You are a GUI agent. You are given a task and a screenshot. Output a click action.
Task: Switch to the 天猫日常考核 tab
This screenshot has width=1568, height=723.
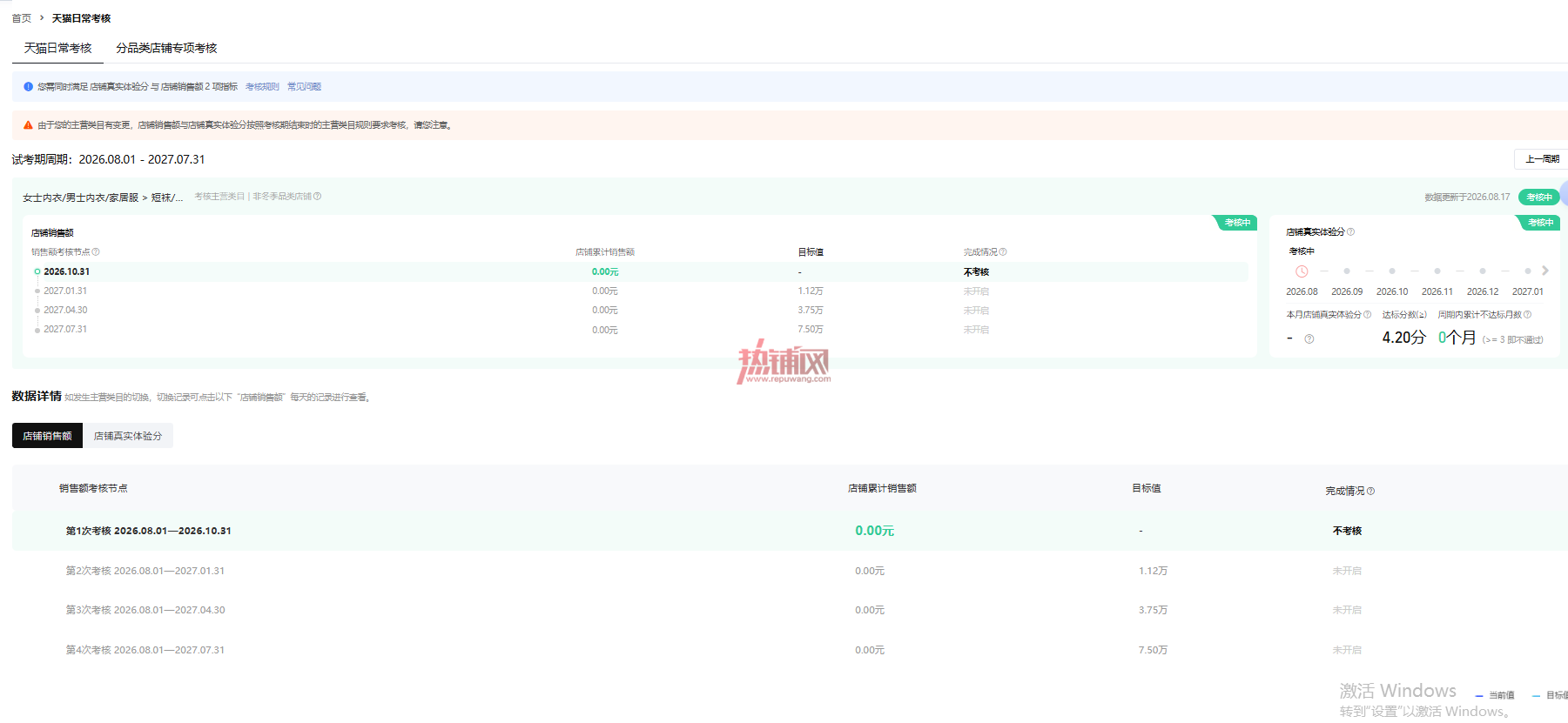pos(57,48)
